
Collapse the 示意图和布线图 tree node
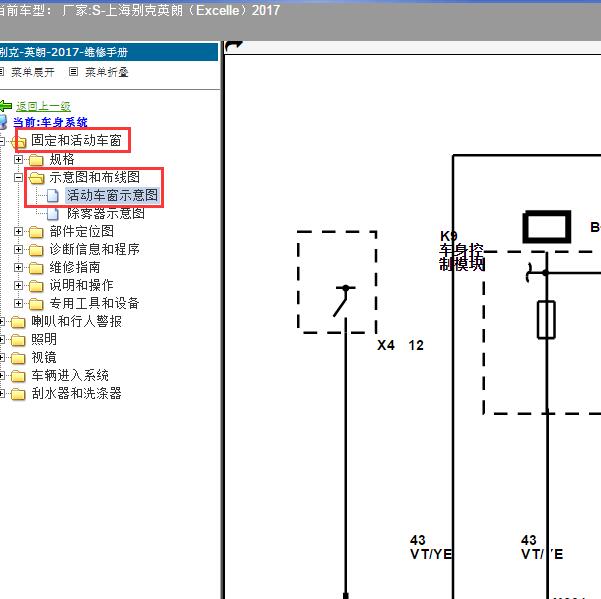pos(20,178)
